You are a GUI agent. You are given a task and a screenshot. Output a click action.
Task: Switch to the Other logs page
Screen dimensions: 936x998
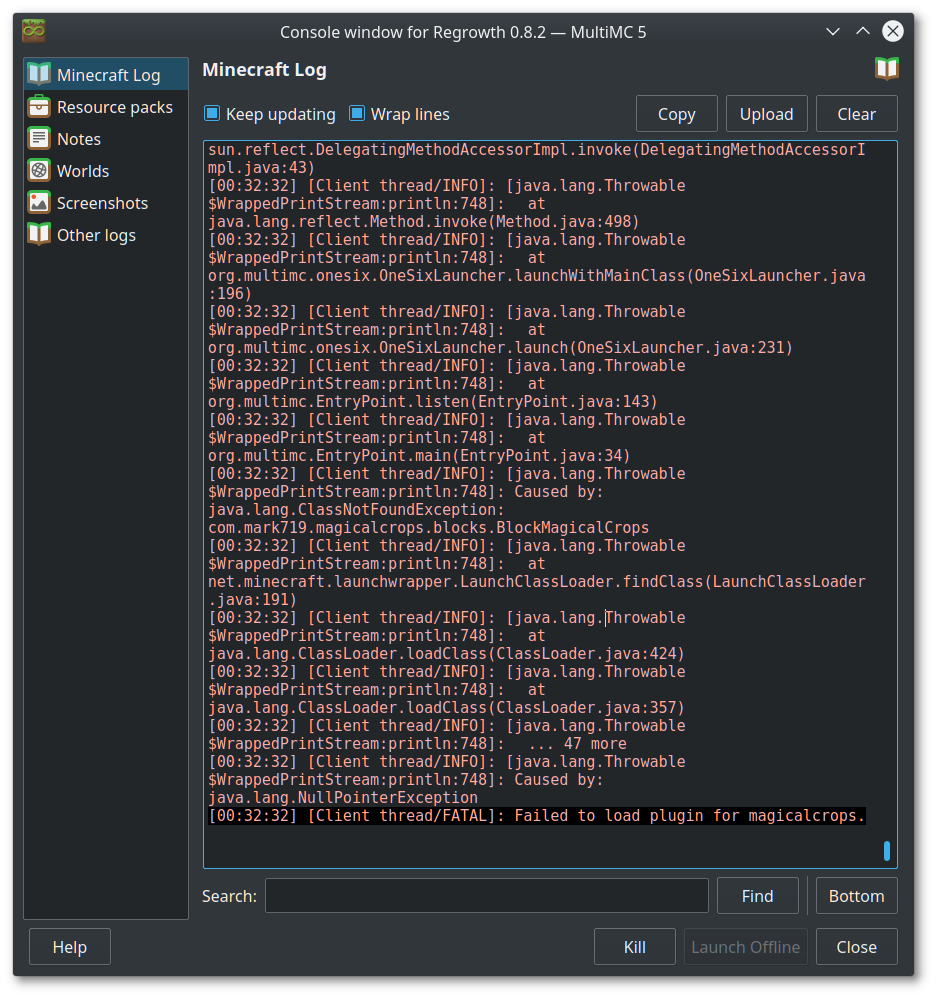[x=96, y=235]
